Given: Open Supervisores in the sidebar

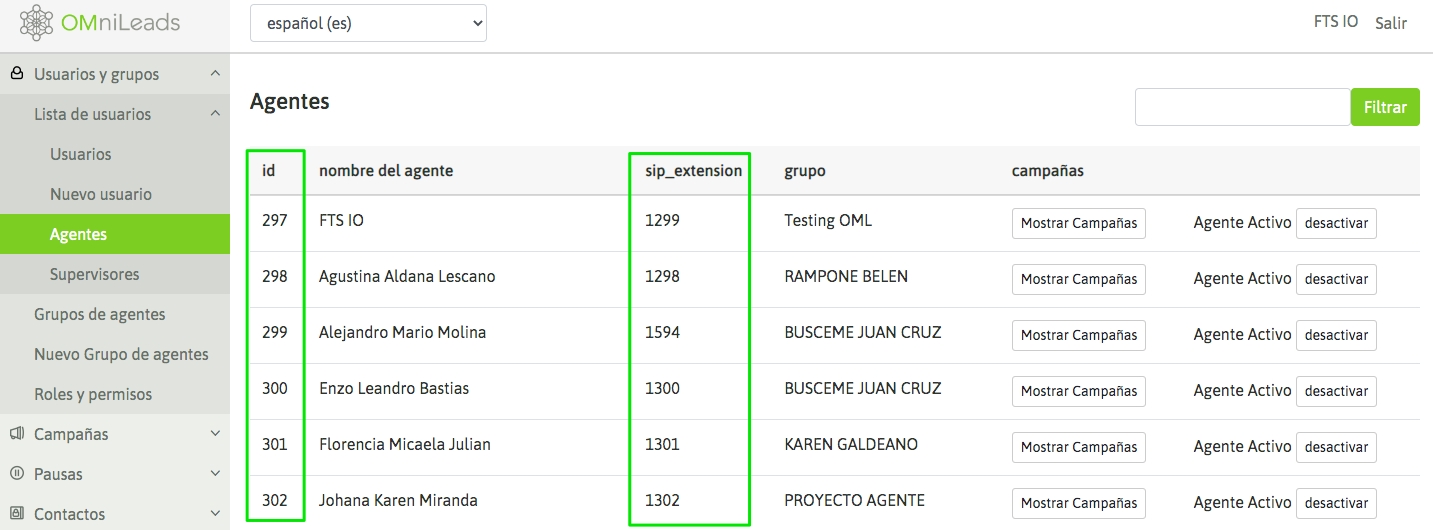Looking at the screenshot, I should point(94,274).
